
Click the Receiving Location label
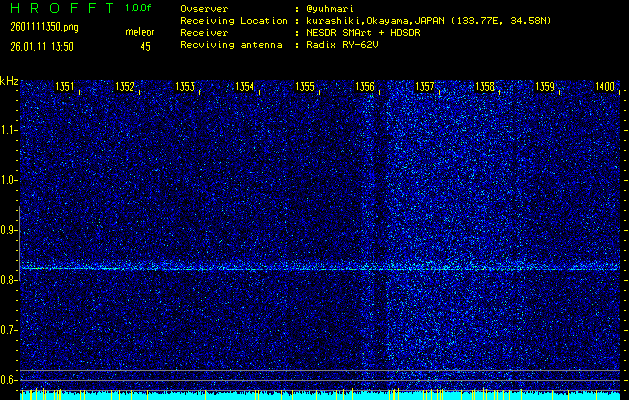(x=234, y=21)
